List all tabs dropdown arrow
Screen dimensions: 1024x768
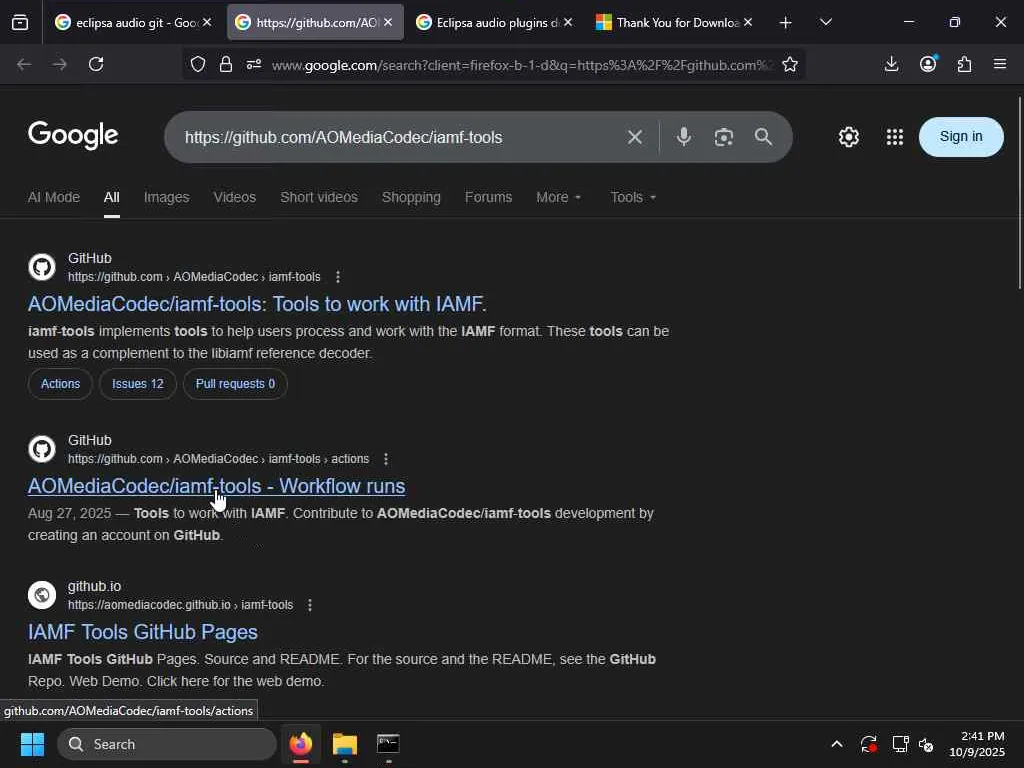(825, 23)
